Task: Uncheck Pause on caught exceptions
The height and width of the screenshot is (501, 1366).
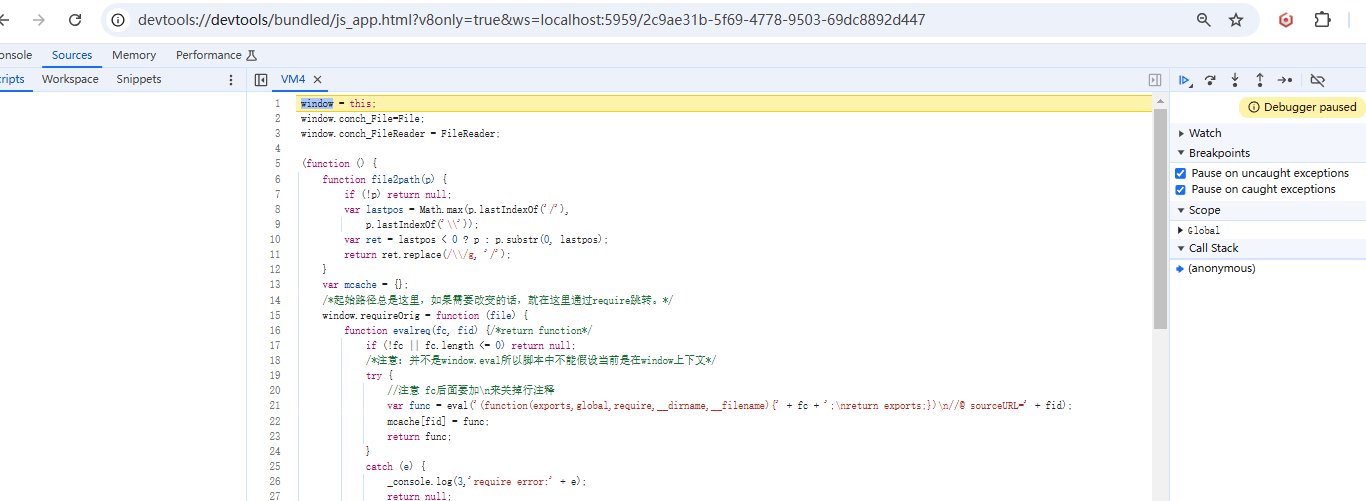Action: pos(1181,189)
